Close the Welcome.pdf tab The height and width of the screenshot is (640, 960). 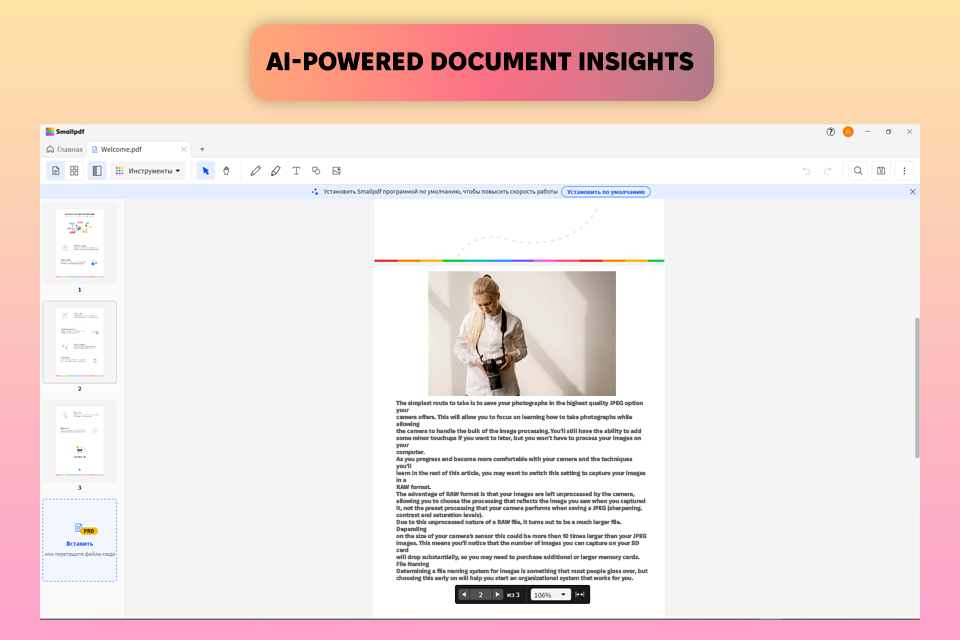(183, 149)
